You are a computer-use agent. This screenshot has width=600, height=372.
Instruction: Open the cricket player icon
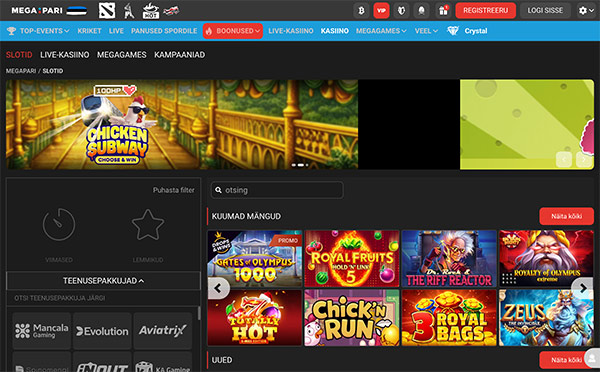pyautogui.click(x=129, y=10)
